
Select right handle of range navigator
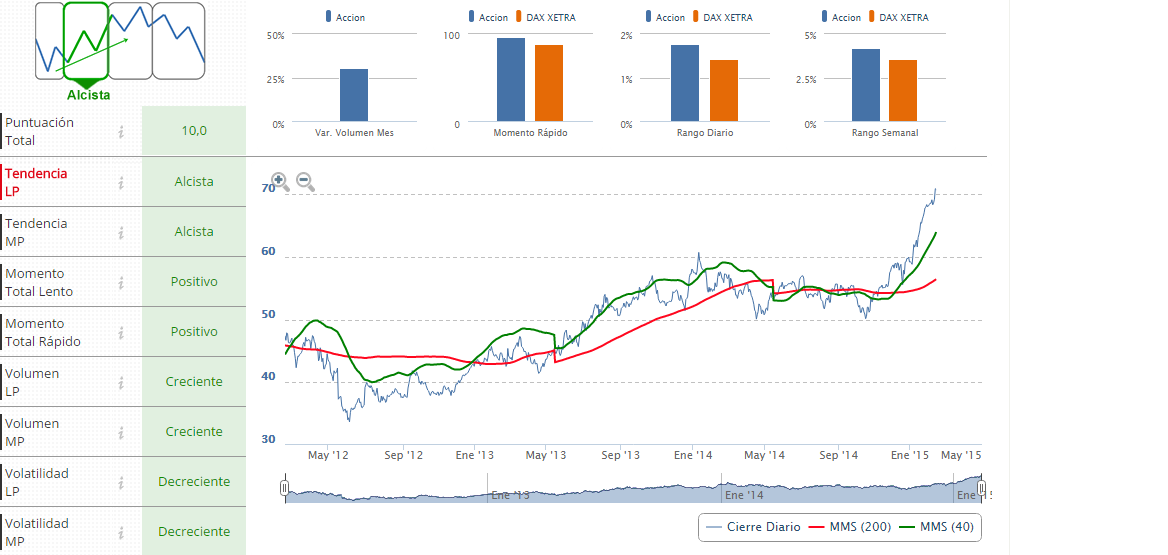tap(982, 488)
